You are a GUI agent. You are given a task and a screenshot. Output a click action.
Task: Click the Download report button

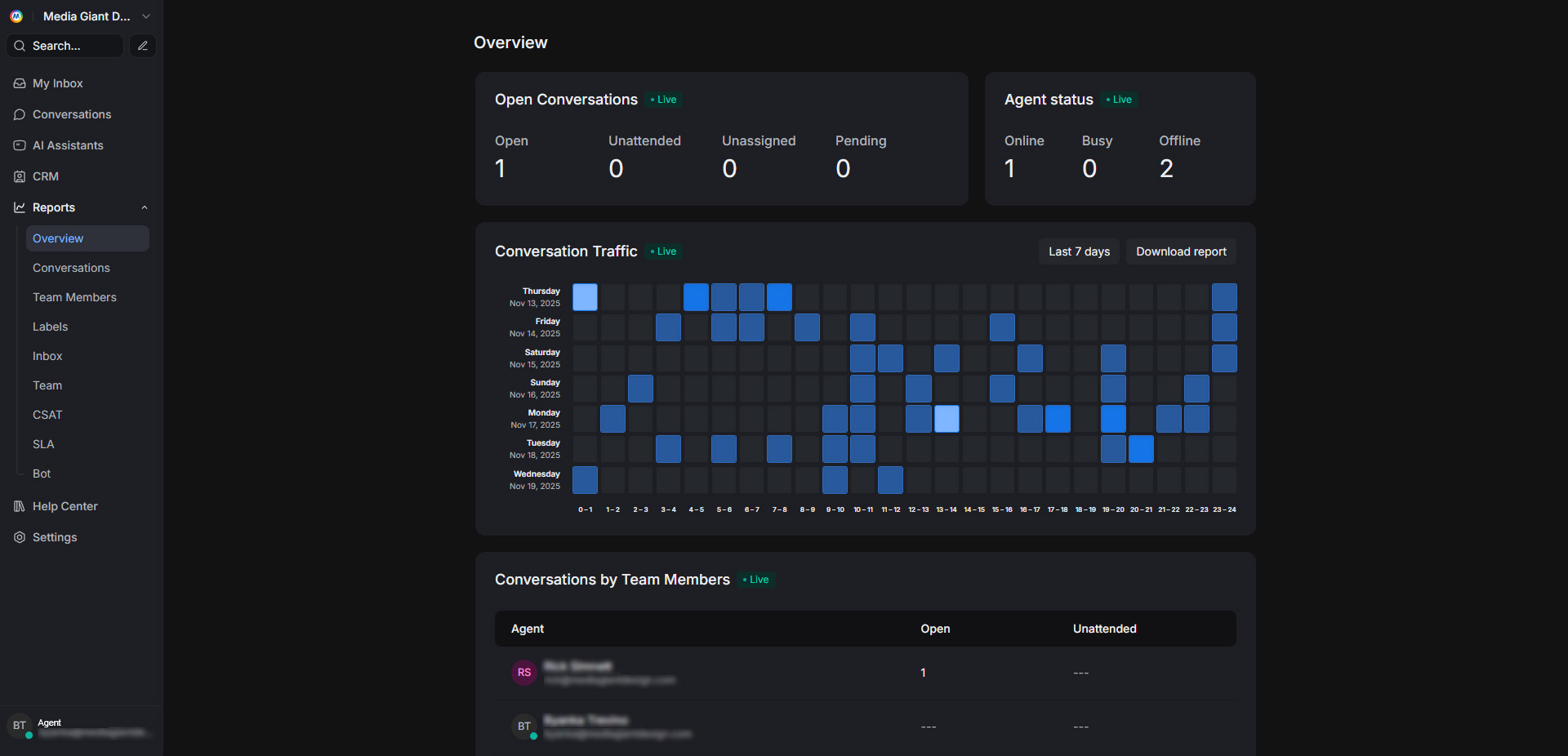1181,251
